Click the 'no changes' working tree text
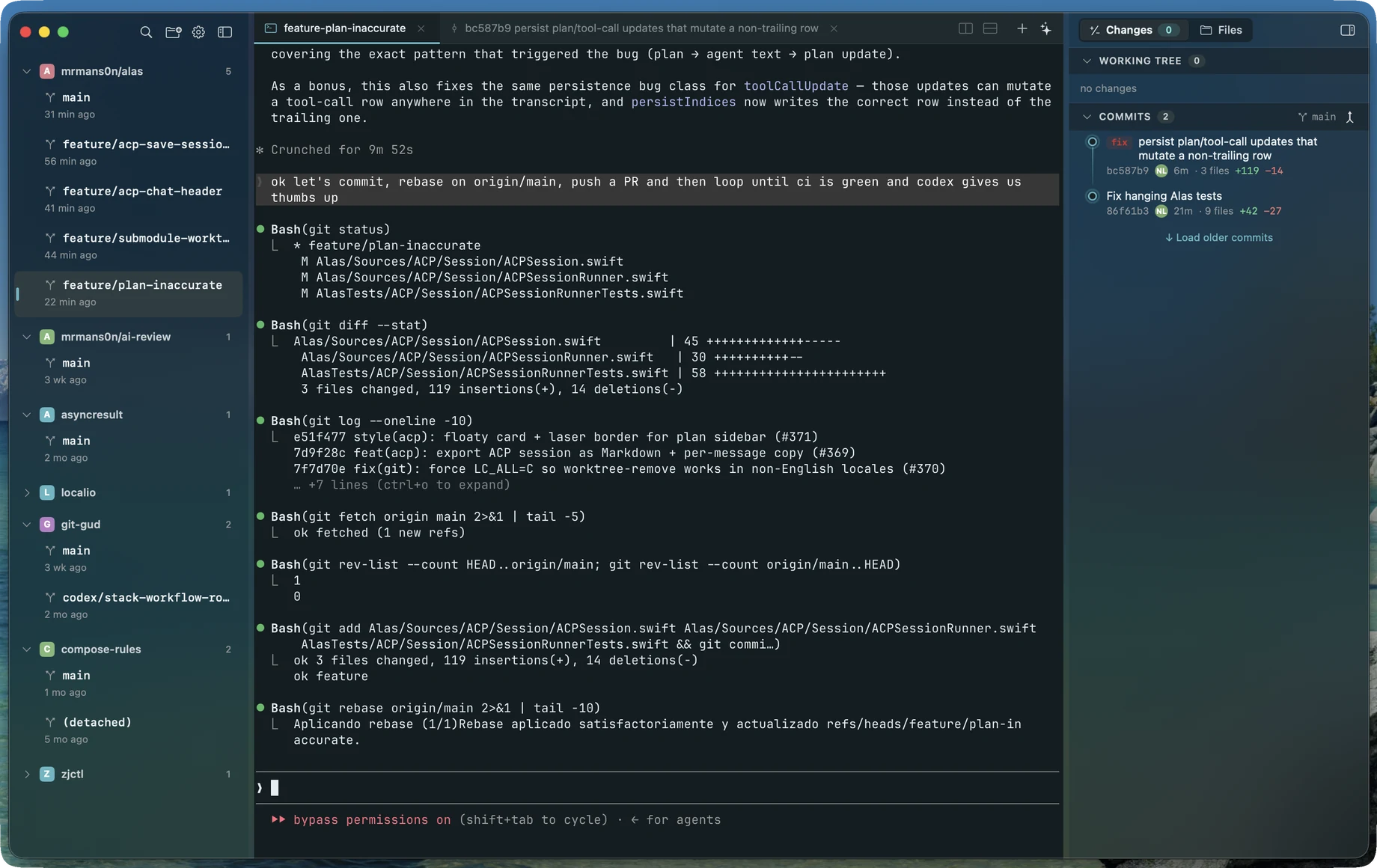 pos(1108,88)
